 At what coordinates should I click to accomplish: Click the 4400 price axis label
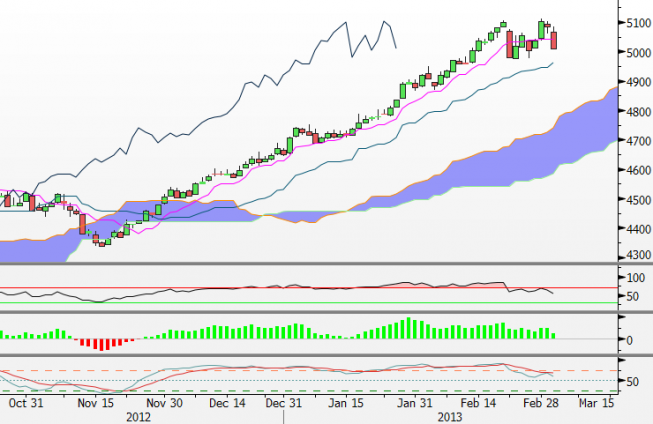coord(638,229)
